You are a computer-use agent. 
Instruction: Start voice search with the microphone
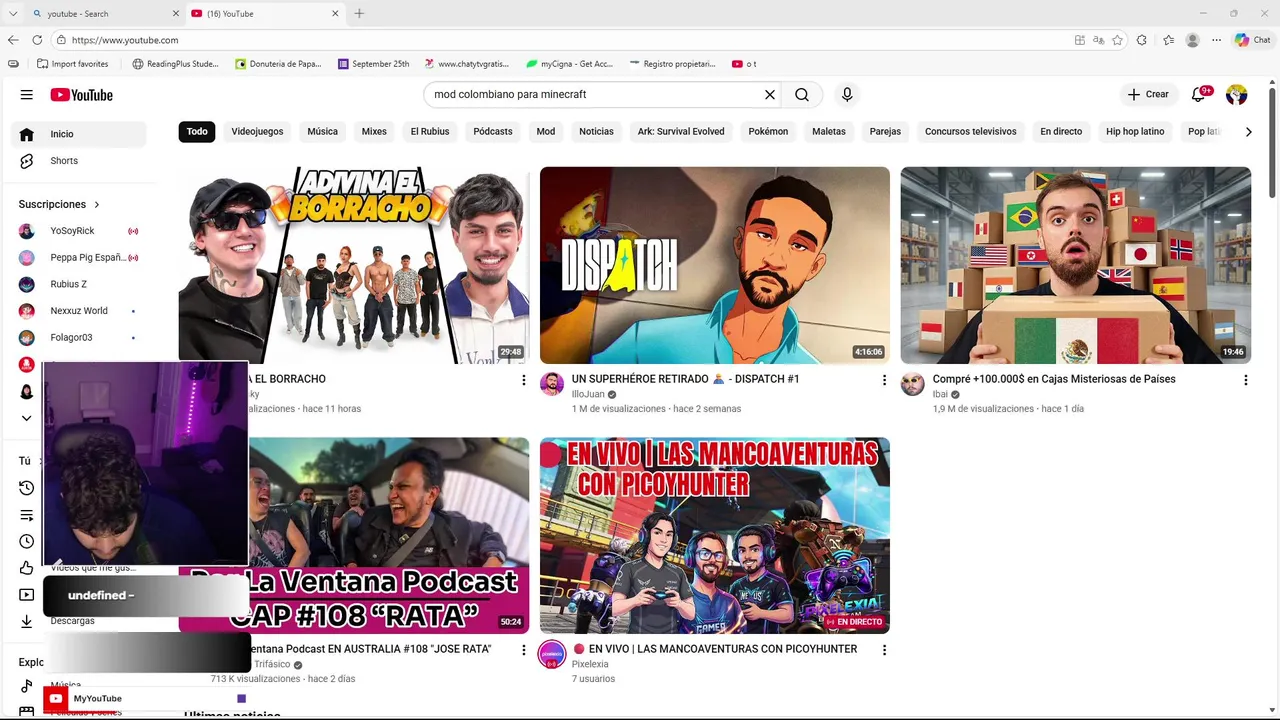tap(847, 95)
